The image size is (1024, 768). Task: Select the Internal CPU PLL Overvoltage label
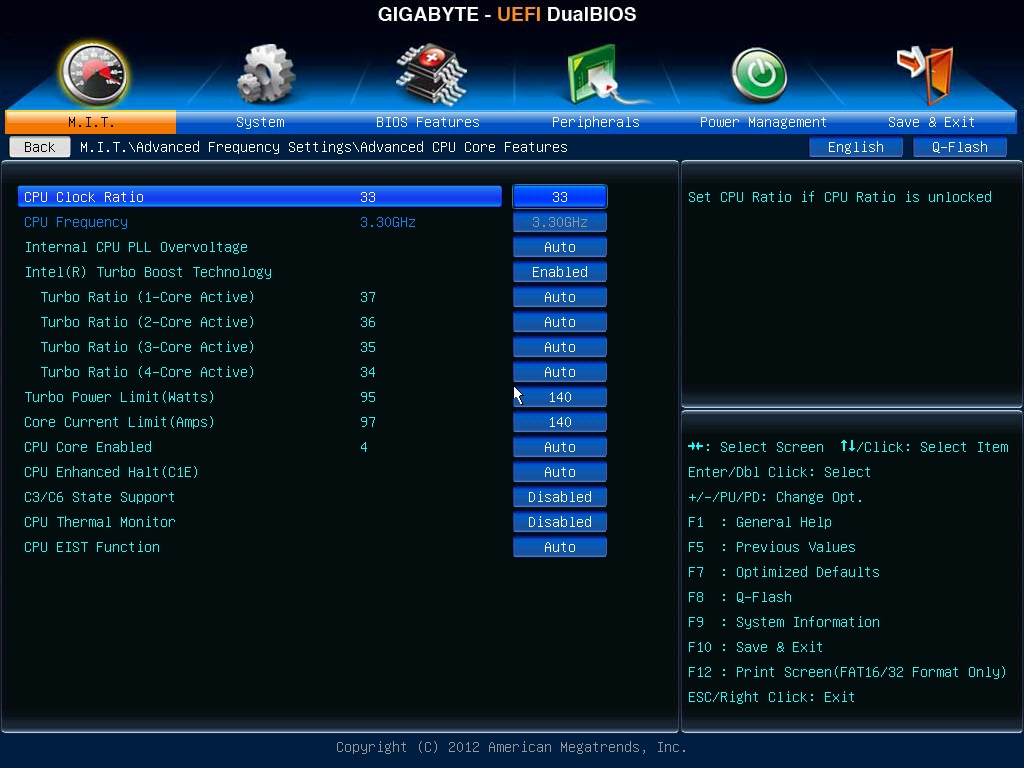[x=136, y=247]
